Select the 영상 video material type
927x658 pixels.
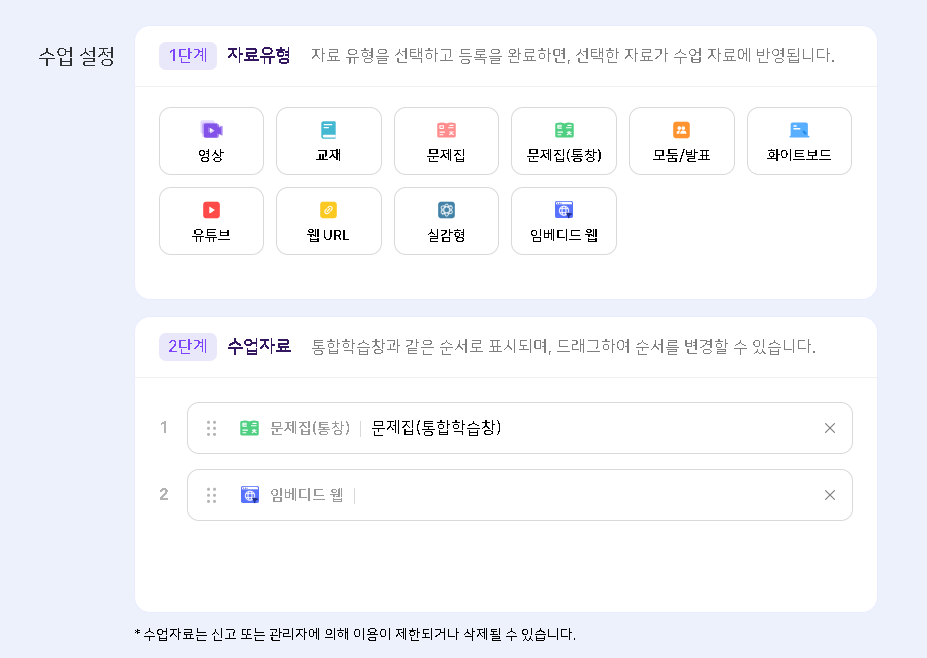coord(211,141)
